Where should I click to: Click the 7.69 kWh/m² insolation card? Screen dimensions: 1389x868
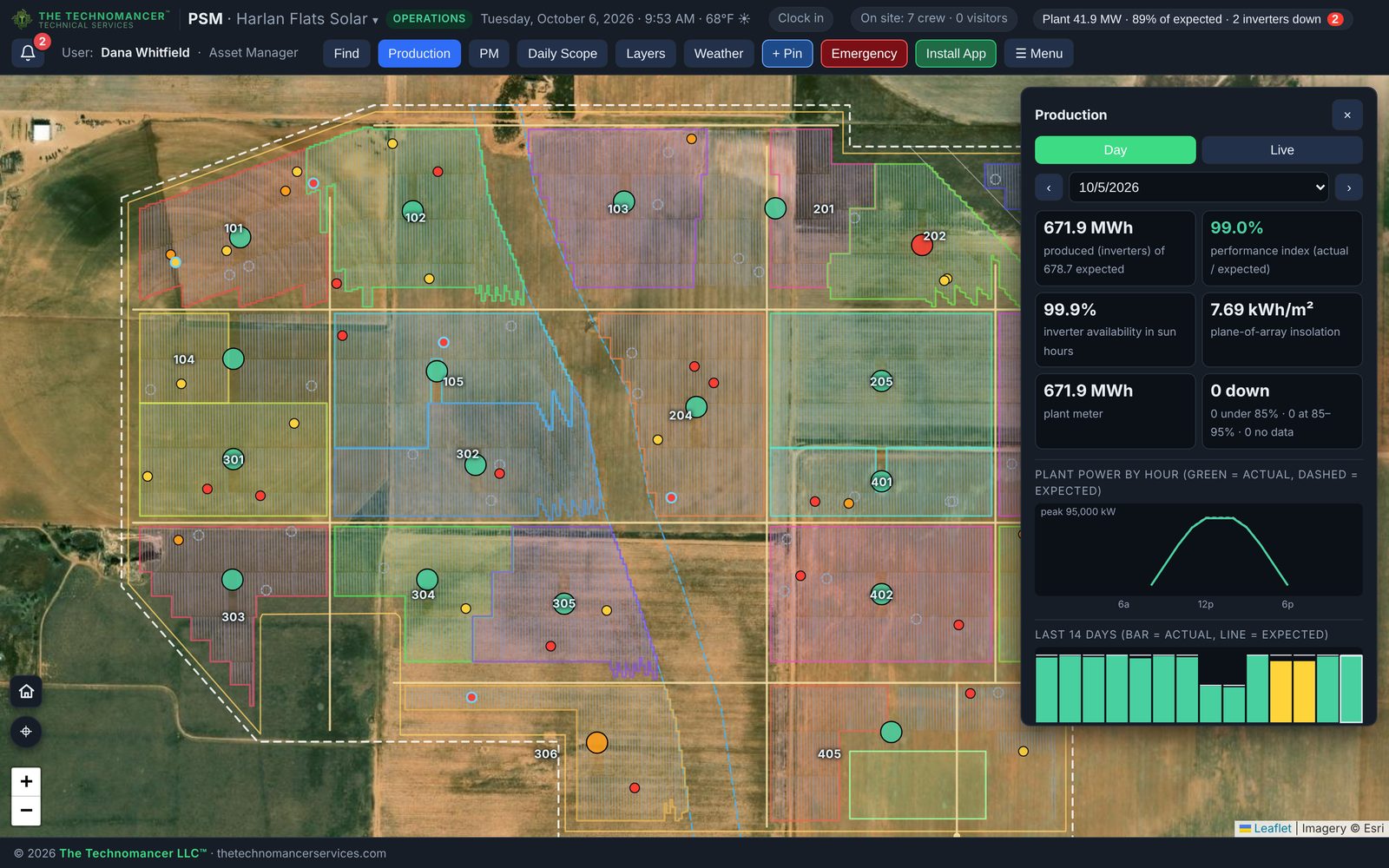click(1281, 330)
